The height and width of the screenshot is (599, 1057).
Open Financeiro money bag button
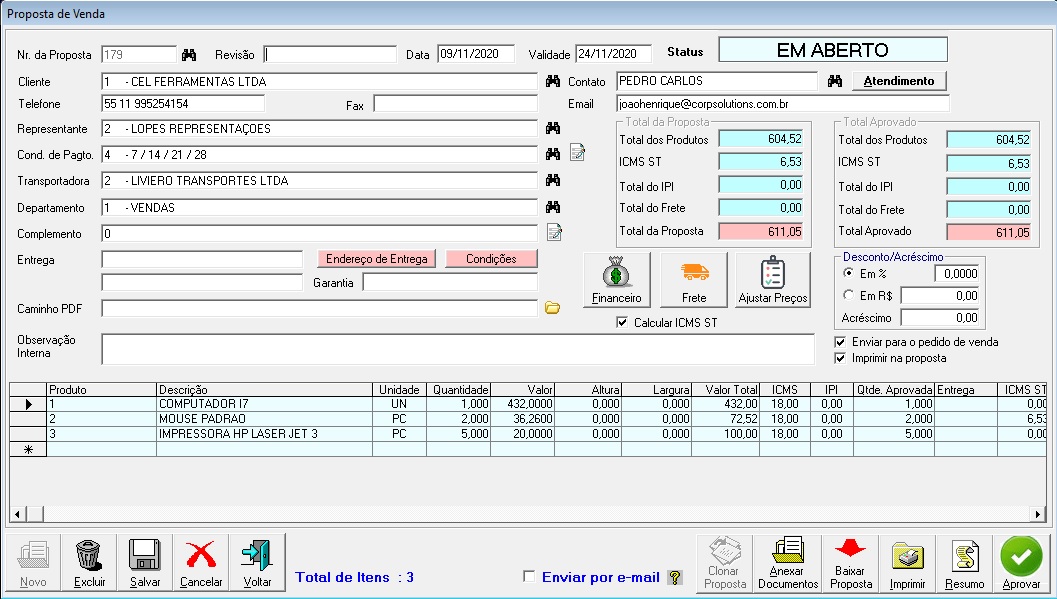617,279
